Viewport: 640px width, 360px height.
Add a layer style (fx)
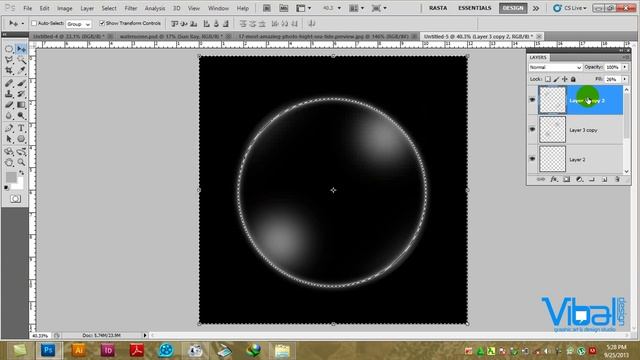point(554,180)
